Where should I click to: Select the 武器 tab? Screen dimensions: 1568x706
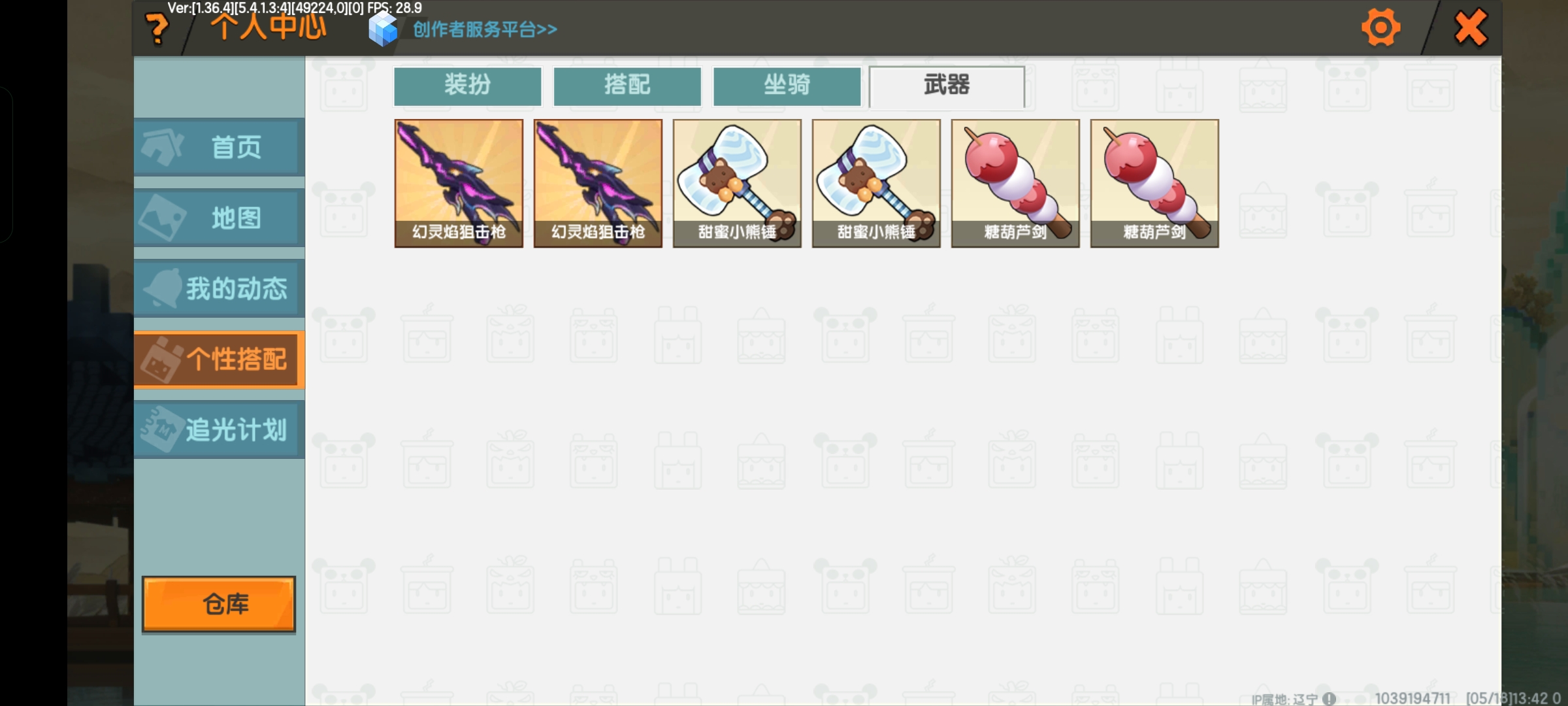click(x=947, y=86)
